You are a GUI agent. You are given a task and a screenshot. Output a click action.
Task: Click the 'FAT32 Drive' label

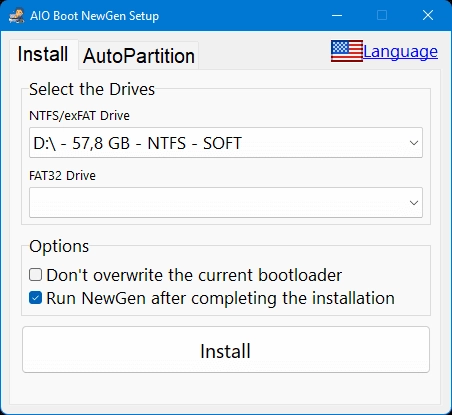[62, 176]
